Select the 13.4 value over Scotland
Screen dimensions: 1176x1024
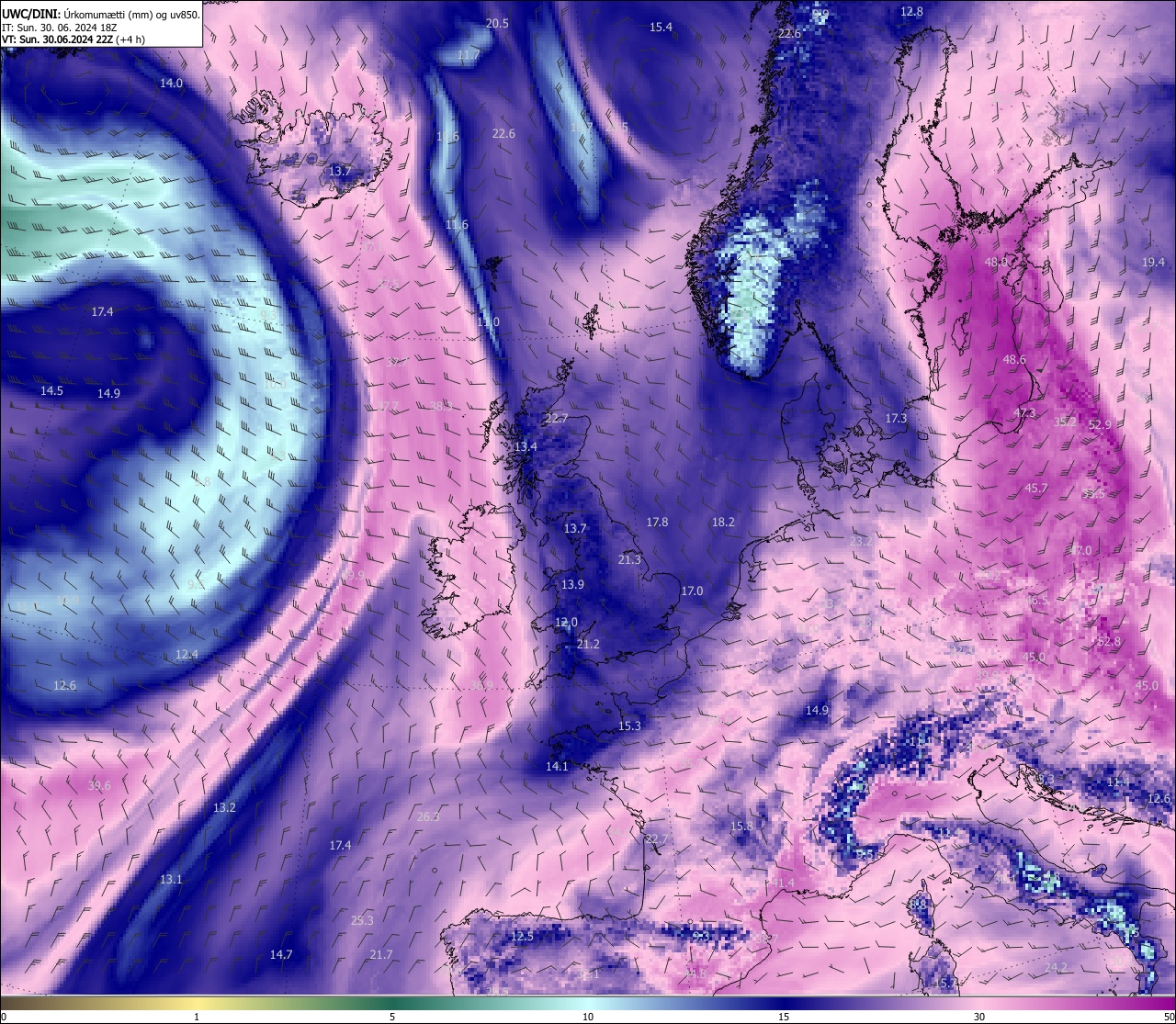click(526, 446)
